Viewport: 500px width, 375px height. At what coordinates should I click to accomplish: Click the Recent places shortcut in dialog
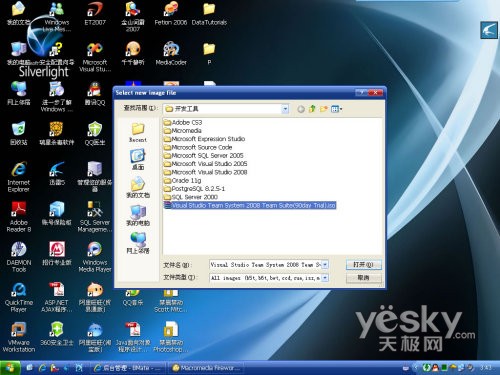point(138,133)
